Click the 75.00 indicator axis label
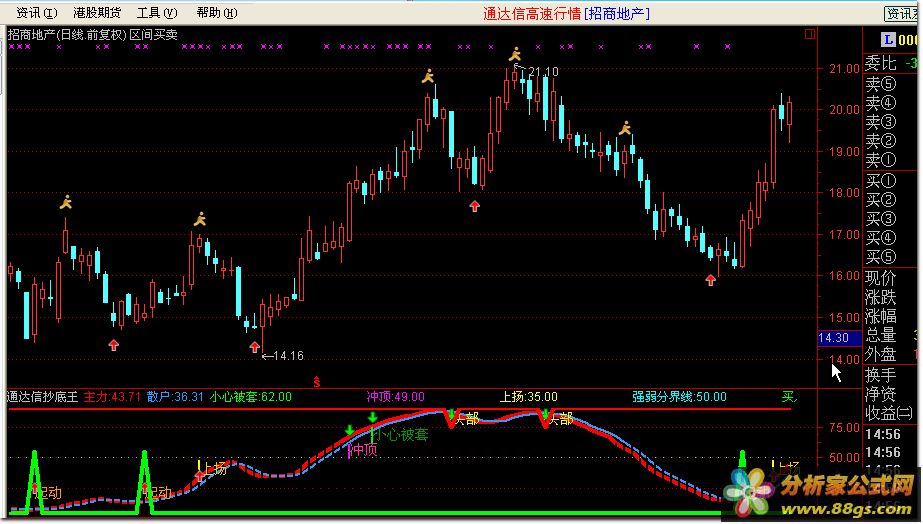This screenshot has height=524, width=923. tap(845, 427)
